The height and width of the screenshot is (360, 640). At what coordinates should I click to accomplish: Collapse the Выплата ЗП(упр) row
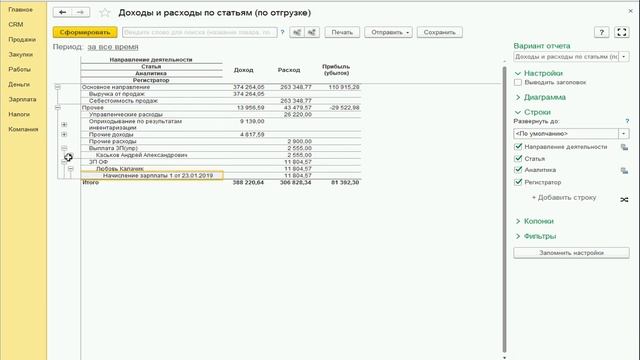64,148
